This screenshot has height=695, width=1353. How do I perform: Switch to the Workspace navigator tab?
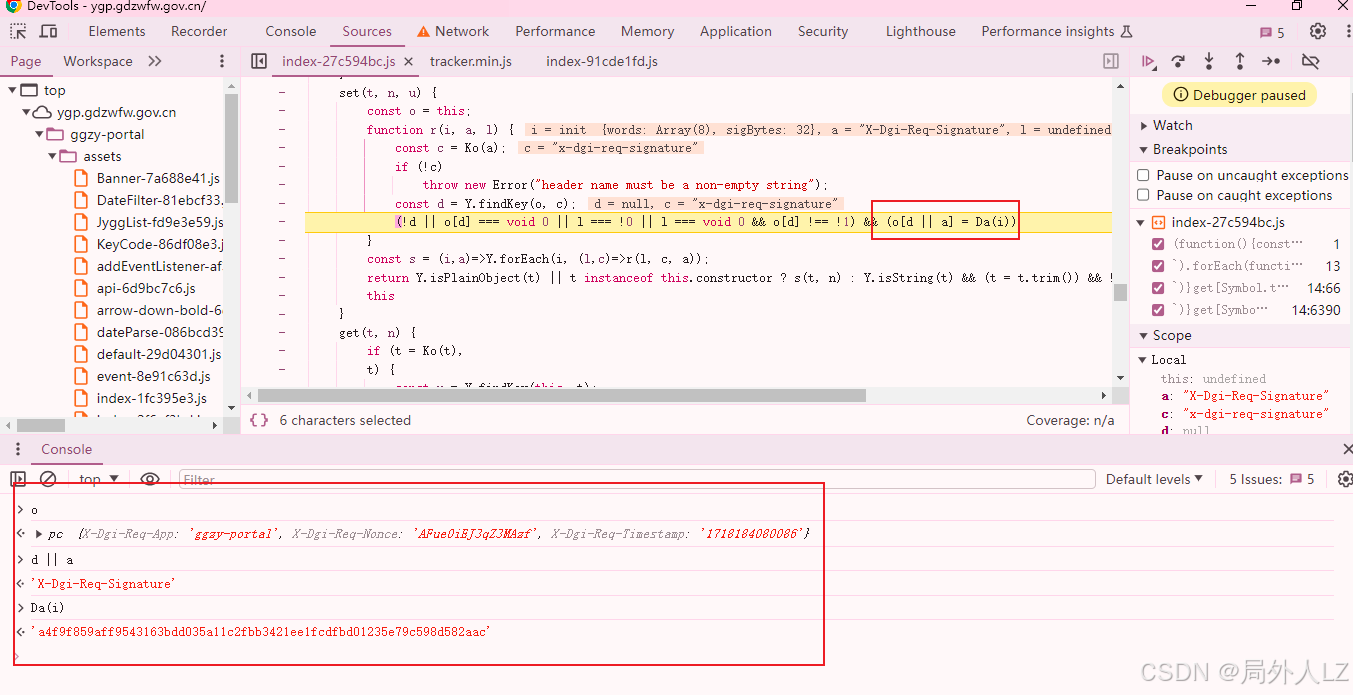tap(98, 61)
